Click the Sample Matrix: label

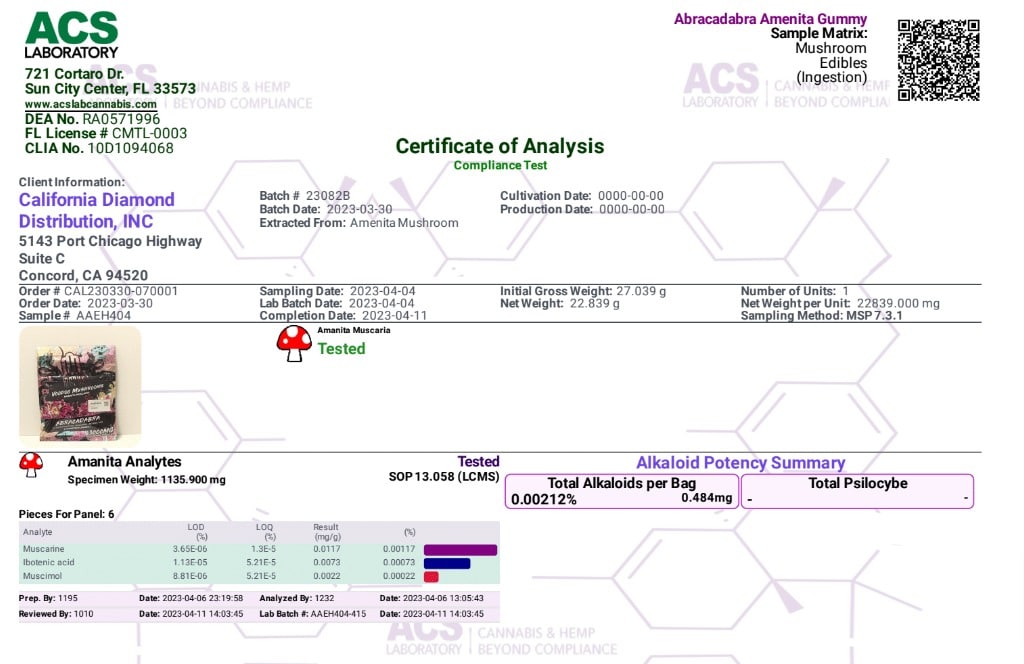click(x=819, y=33)
